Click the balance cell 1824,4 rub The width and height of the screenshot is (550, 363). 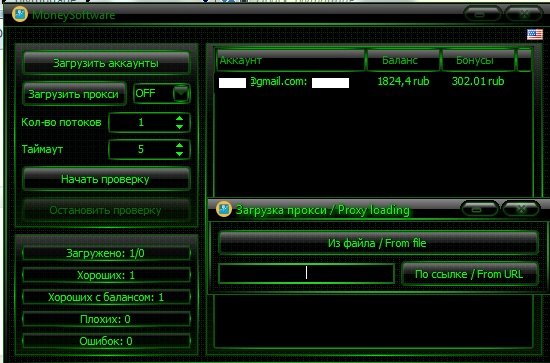tap(403, 82)
